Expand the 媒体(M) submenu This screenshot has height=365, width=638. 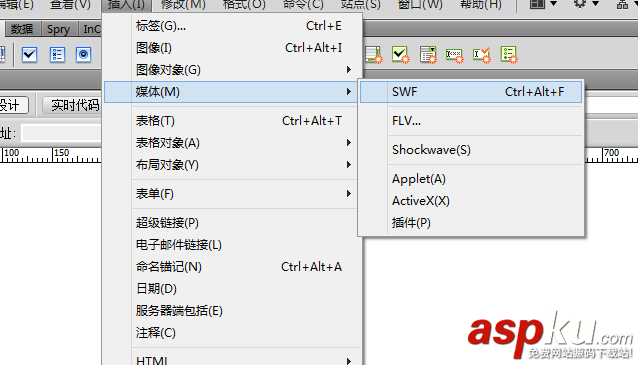pyautogui.click(x=232, y=92)
